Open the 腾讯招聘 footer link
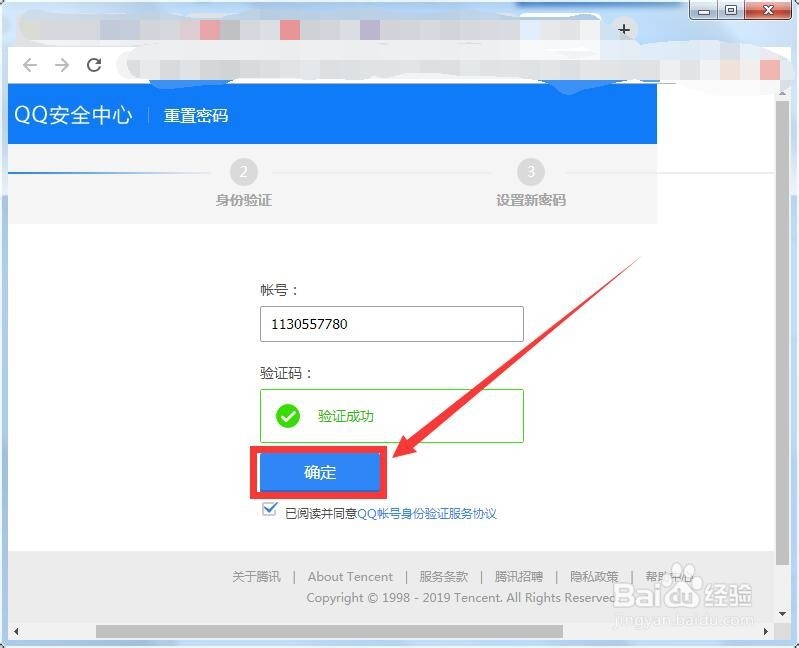Viewport: 799px width, 648px height. [x=518, y=577]
